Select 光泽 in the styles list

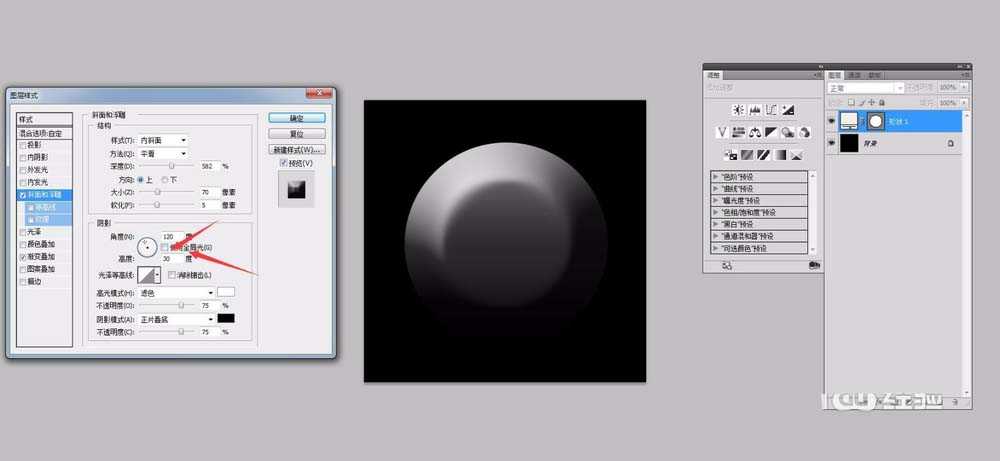coord(36,232)
